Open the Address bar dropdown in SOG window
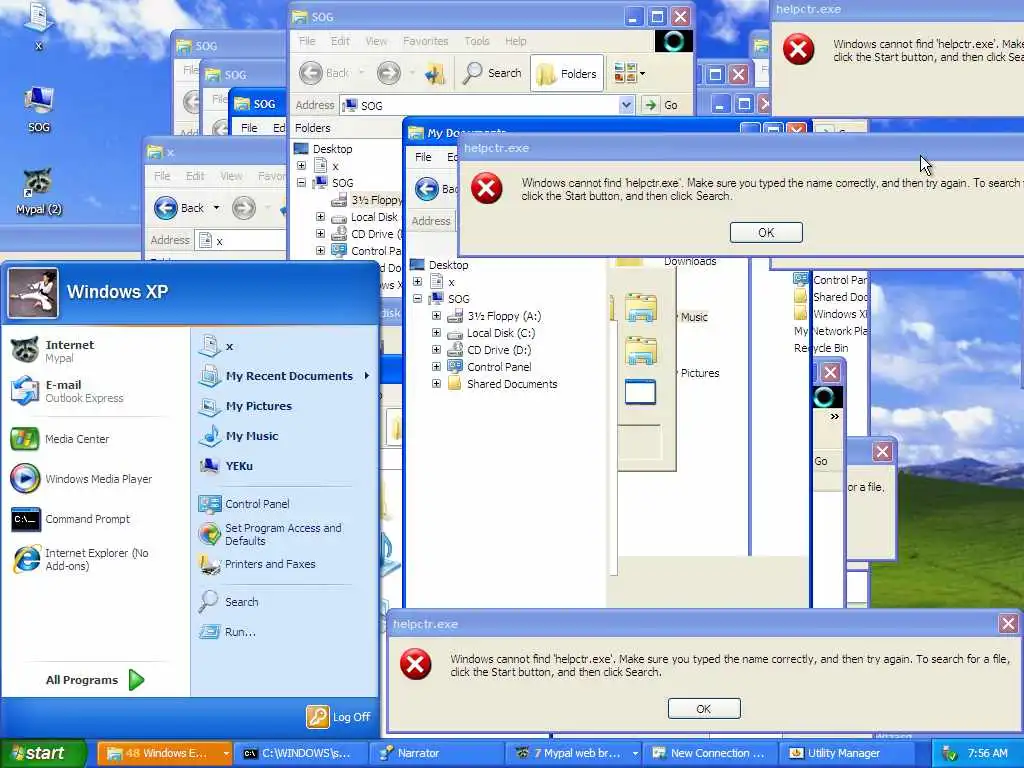The height and width of the screenshot is (768, 1024). (x=626, y=104)
